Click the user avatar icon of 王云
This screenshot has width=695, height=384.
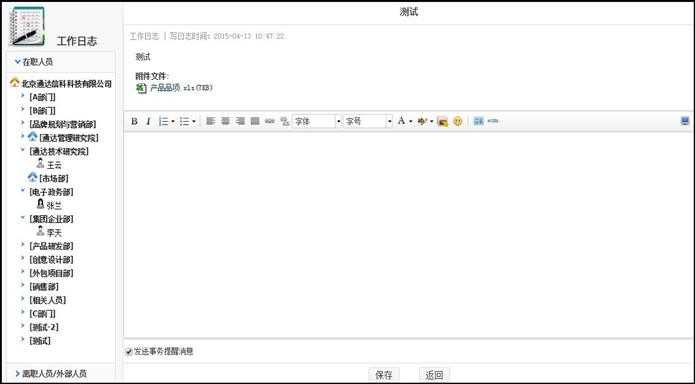tap(40, 164)
